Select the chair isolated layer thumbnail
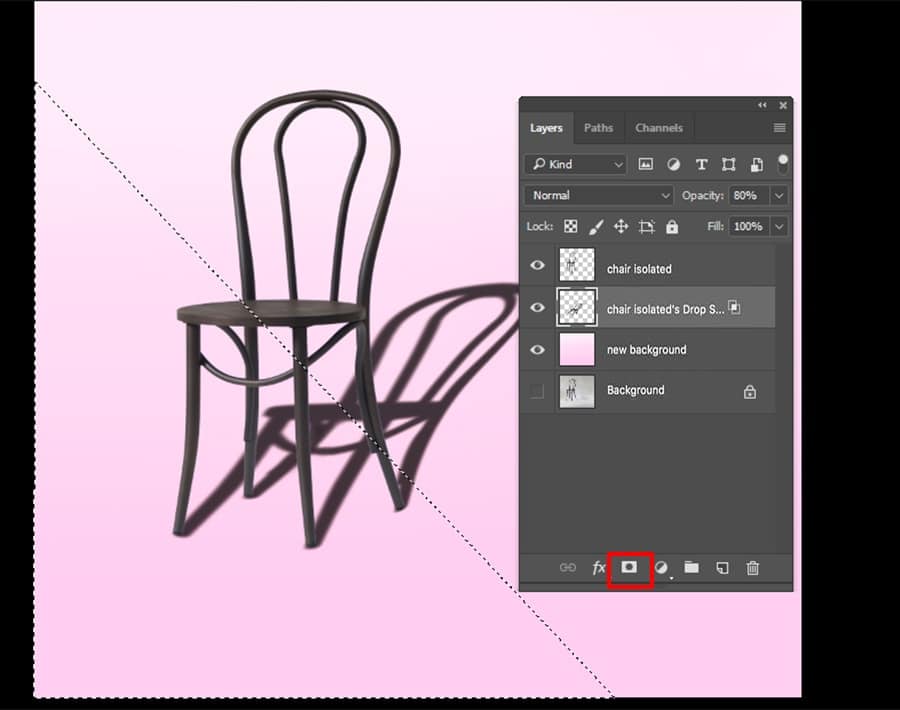 577,265
